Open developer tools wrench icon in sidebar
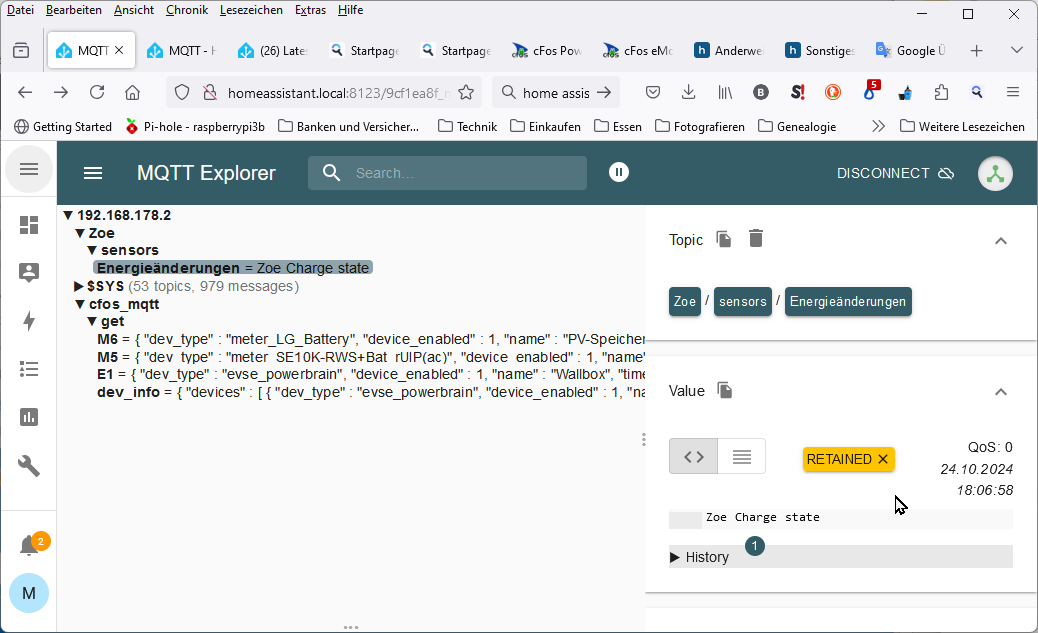The width and height of the screenshot is (1038, 633). (29, 465)
